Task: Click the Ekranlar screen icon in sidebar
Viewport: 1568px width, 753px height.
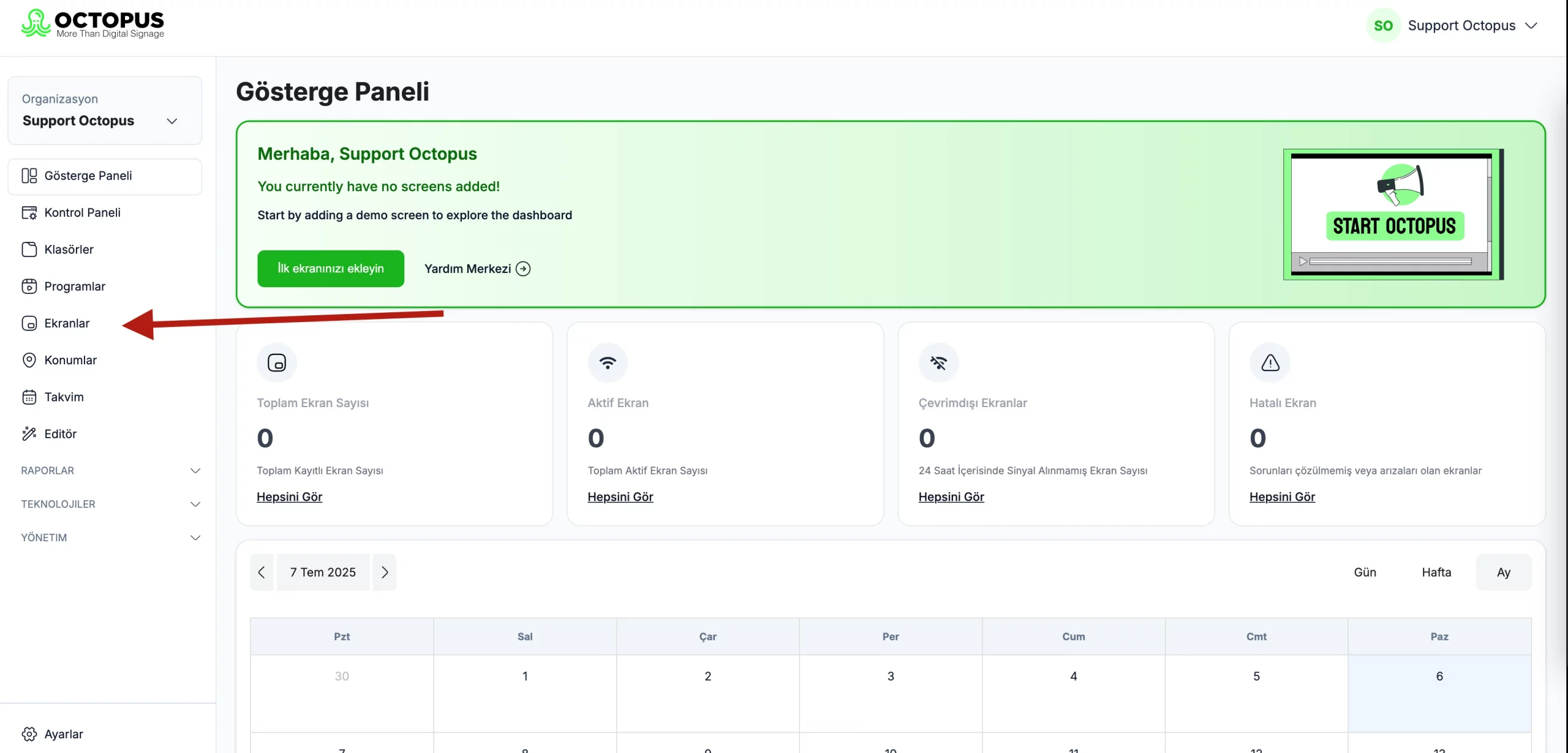Action: [29, 323]
